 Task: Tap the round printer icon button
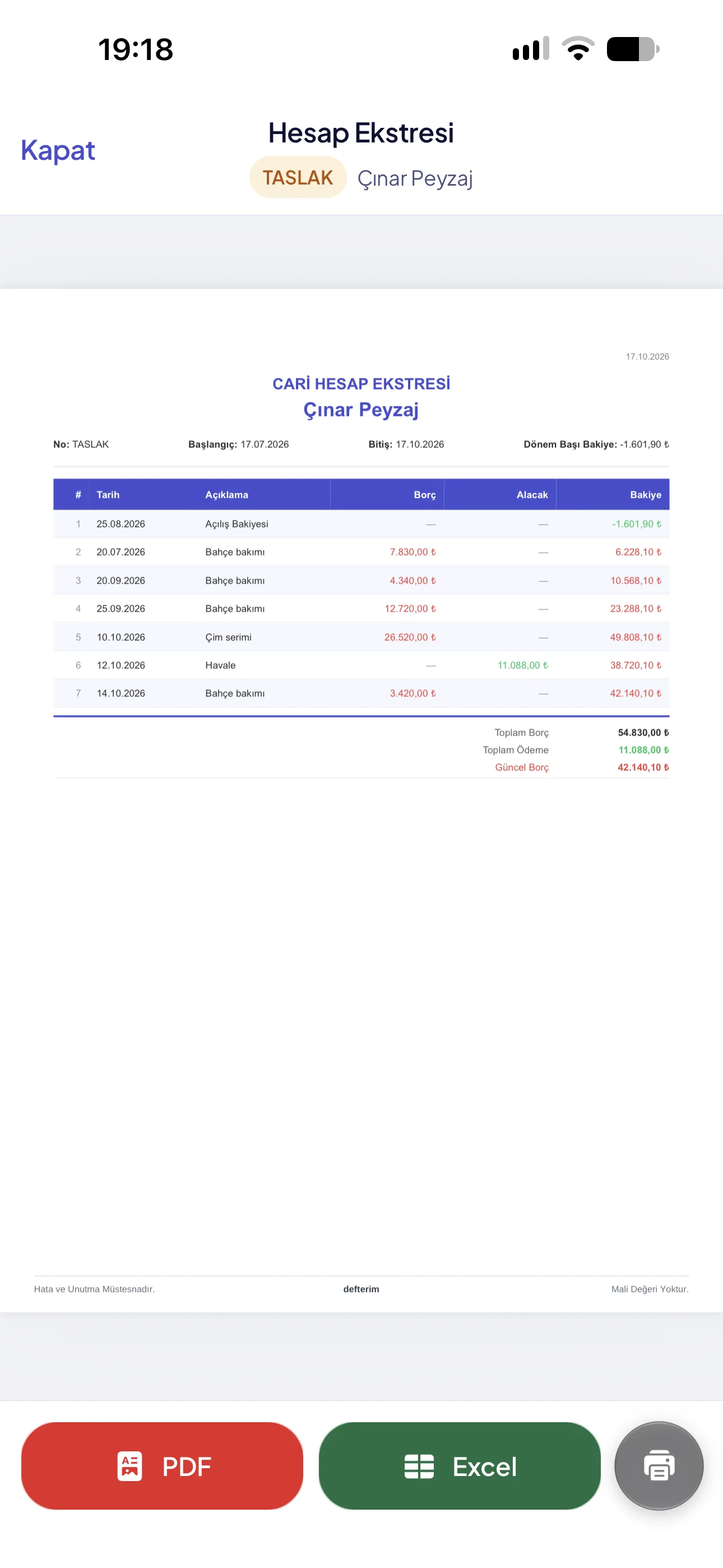(x=659, y=1466)
